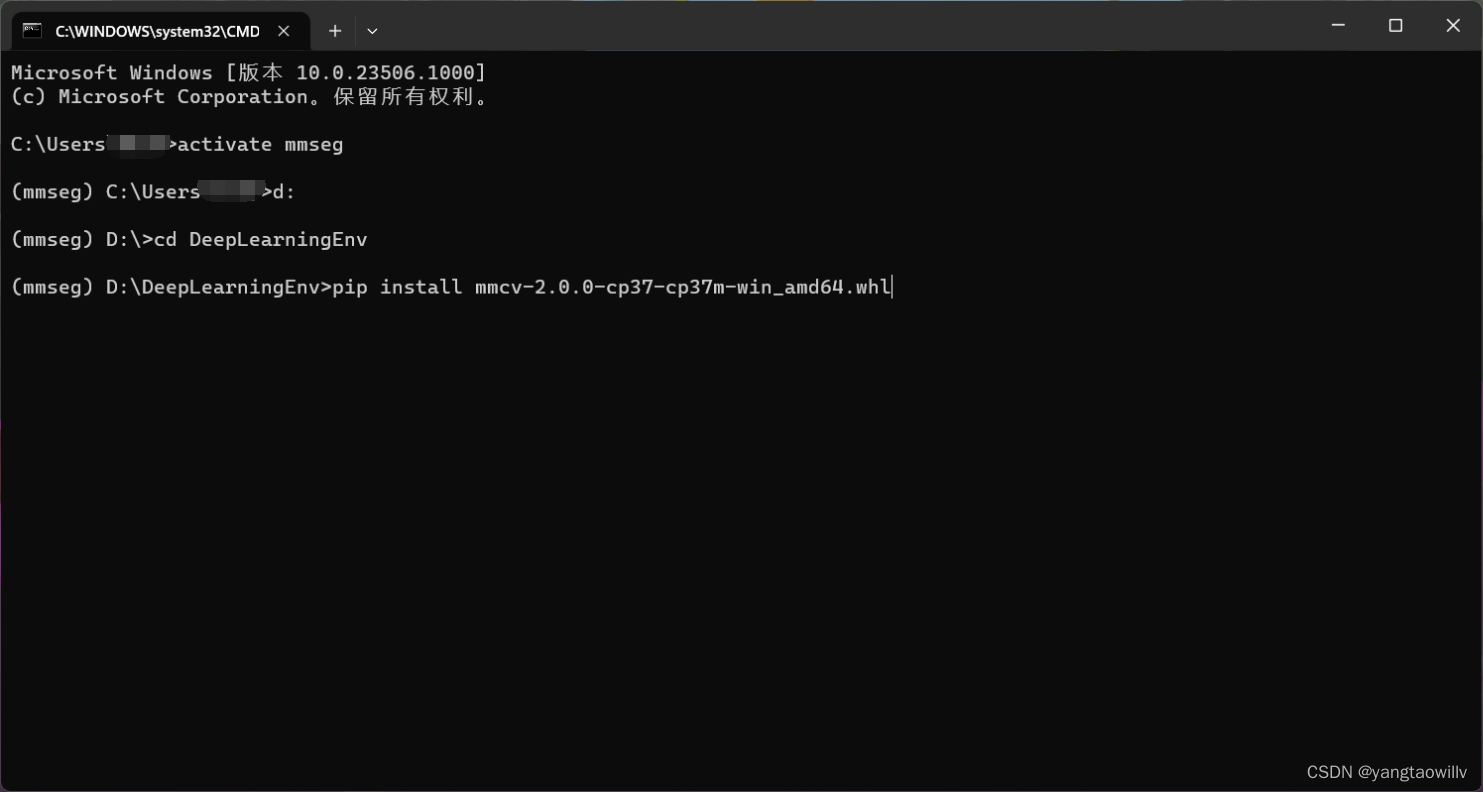
Task: Click the empty terminal background area
Action: point(700,500)
